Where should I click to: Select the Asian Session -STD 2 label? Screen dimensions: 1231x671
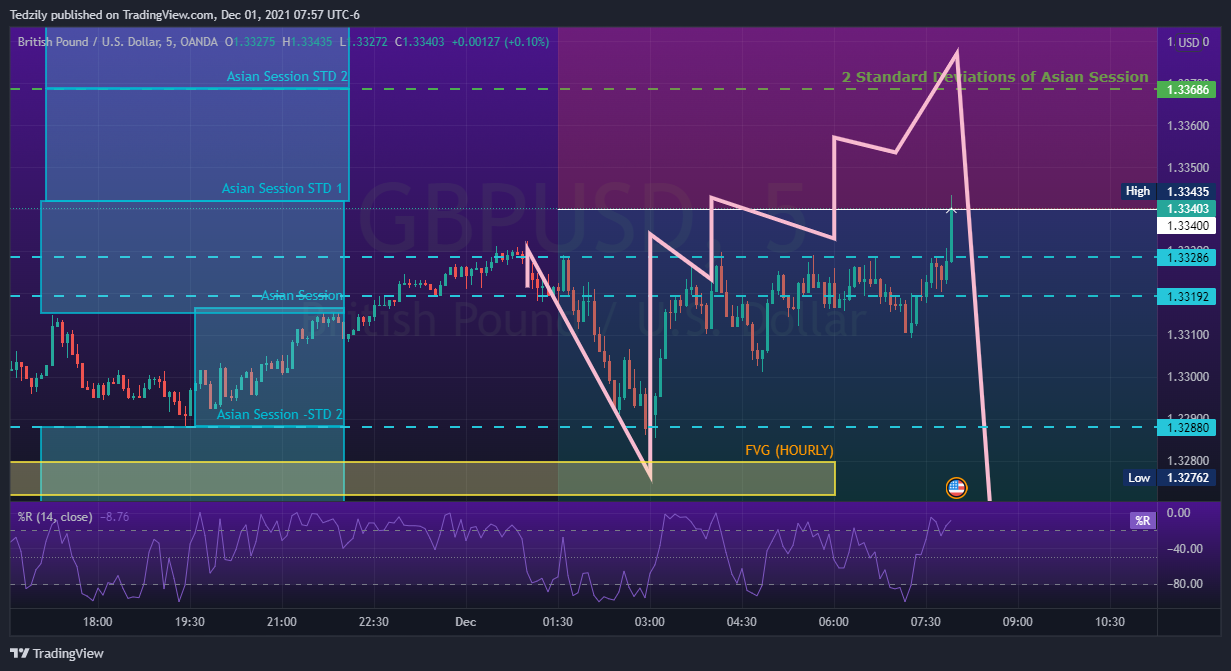pyautogui.click(x=280, y=414)
